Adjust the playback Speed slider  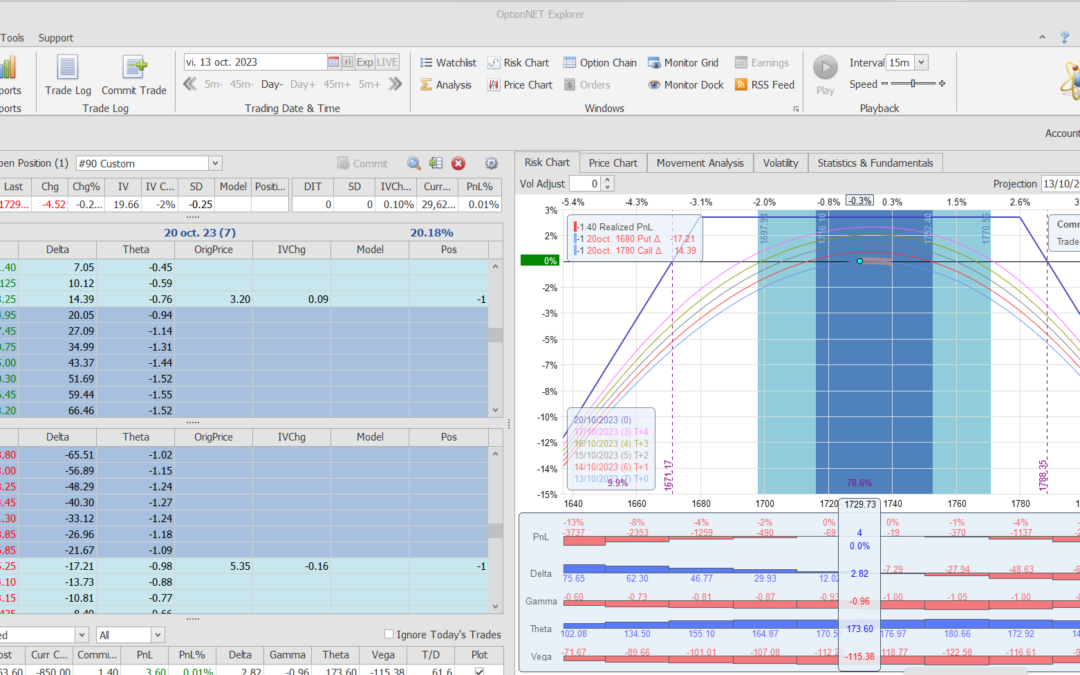coord(913,84)
